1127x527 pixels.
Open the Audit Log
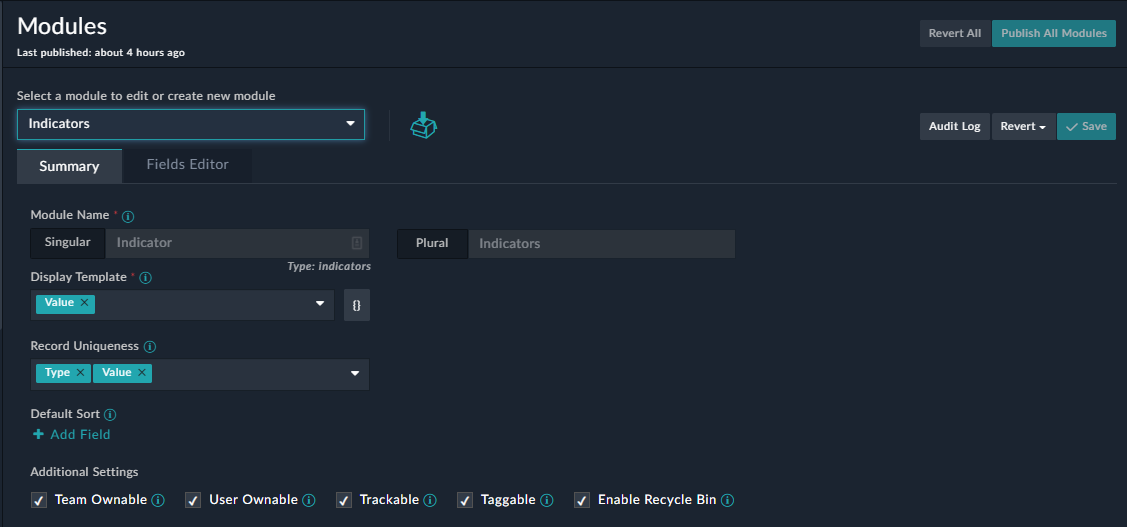954,127
